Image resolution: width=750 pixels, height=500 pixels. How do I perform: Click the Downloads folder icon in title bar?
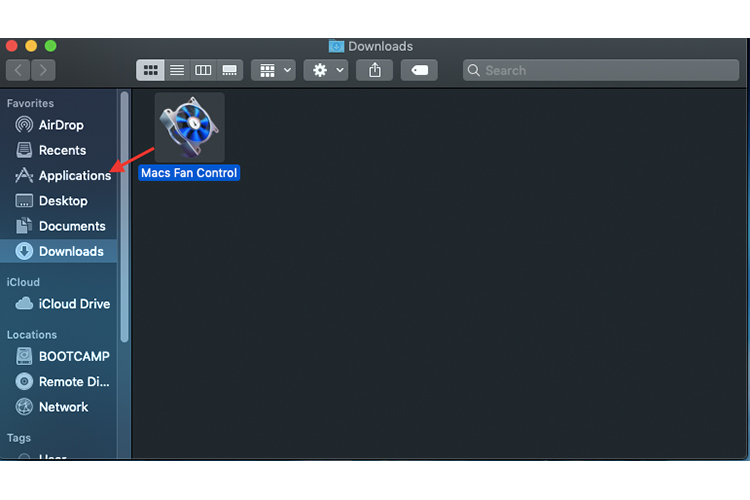click(336, 46)
